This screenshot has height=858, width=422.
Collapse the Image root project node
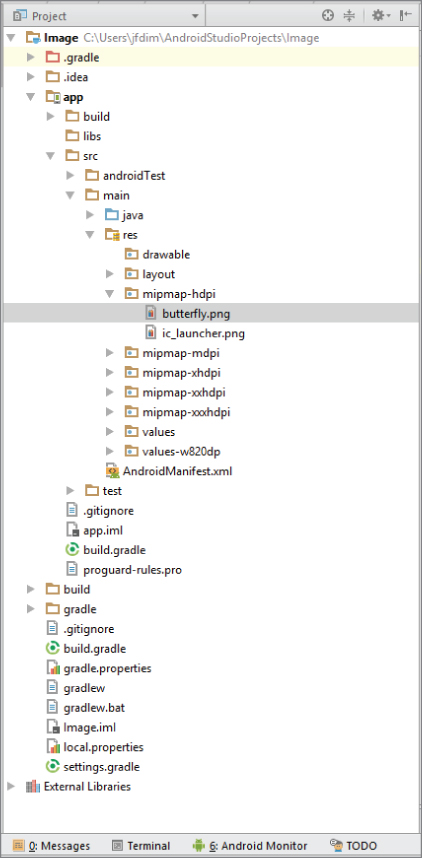pyautogui.click(x=11, y=38)
